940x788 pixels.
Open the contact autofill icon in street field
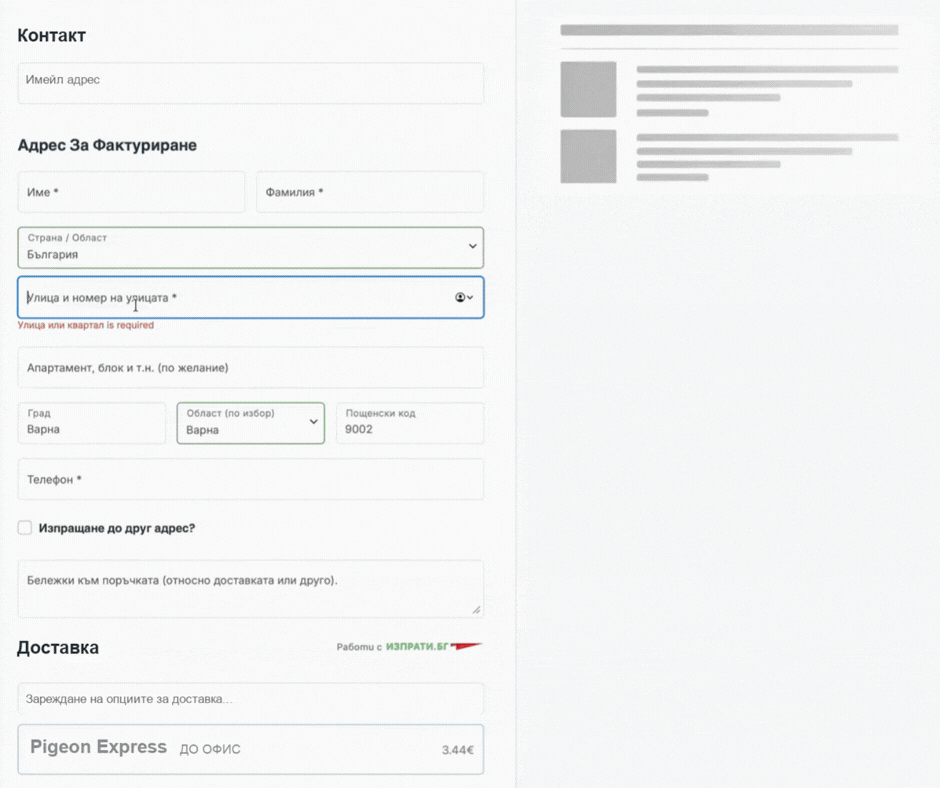click(464, 297)
